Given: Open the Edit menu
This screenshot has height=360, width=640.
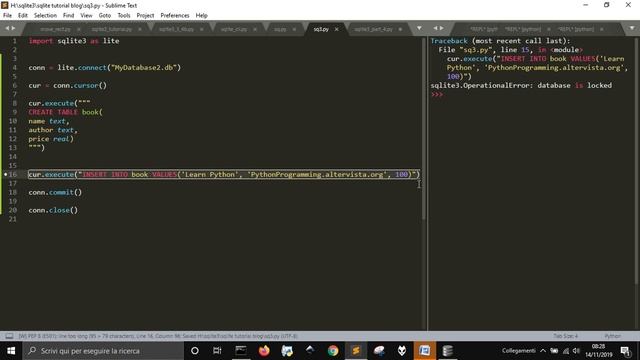Looking at the screenshot, I should pyautogui.click(x=23, y=16).
